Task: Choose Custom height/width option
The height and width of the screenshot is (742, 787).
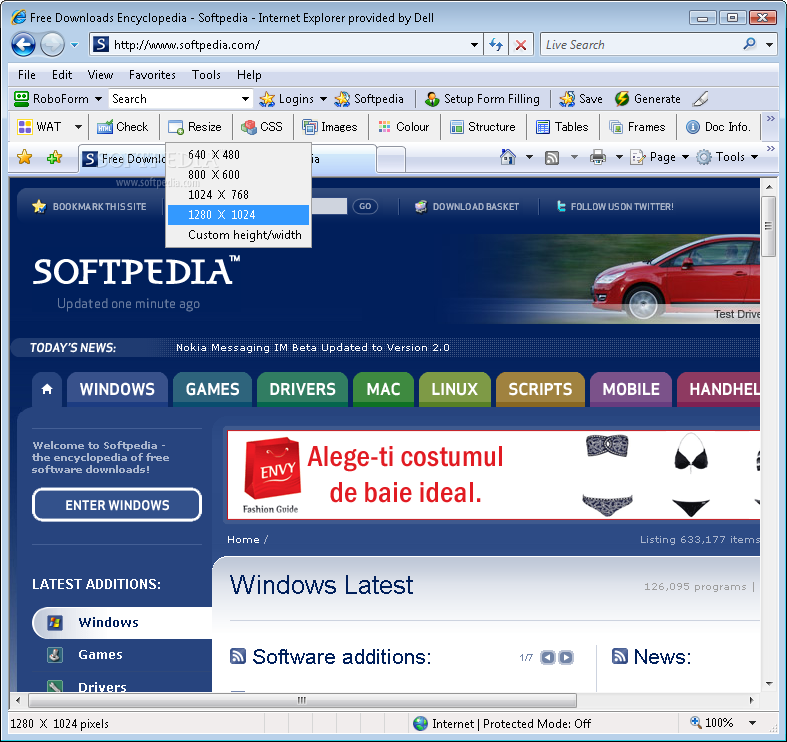Action: click(x=238, y=235)
